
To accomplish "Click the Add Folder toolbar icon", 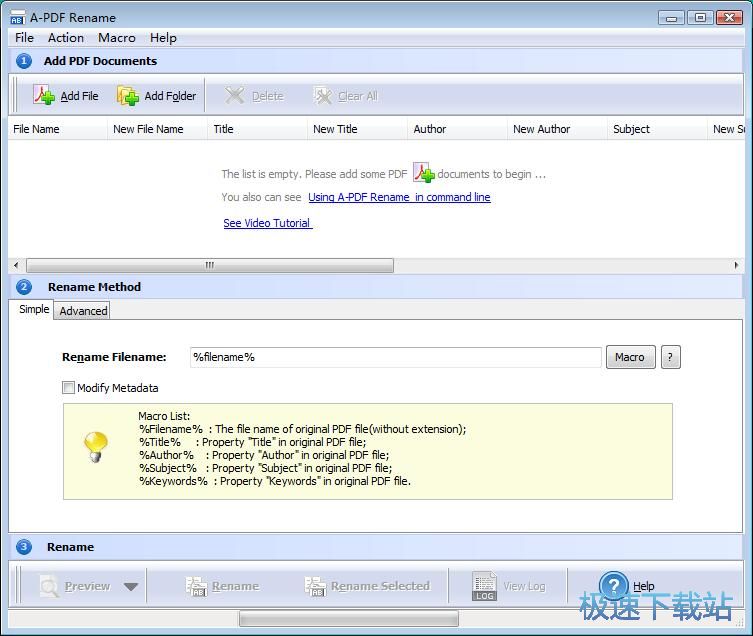I will point(128,96).
